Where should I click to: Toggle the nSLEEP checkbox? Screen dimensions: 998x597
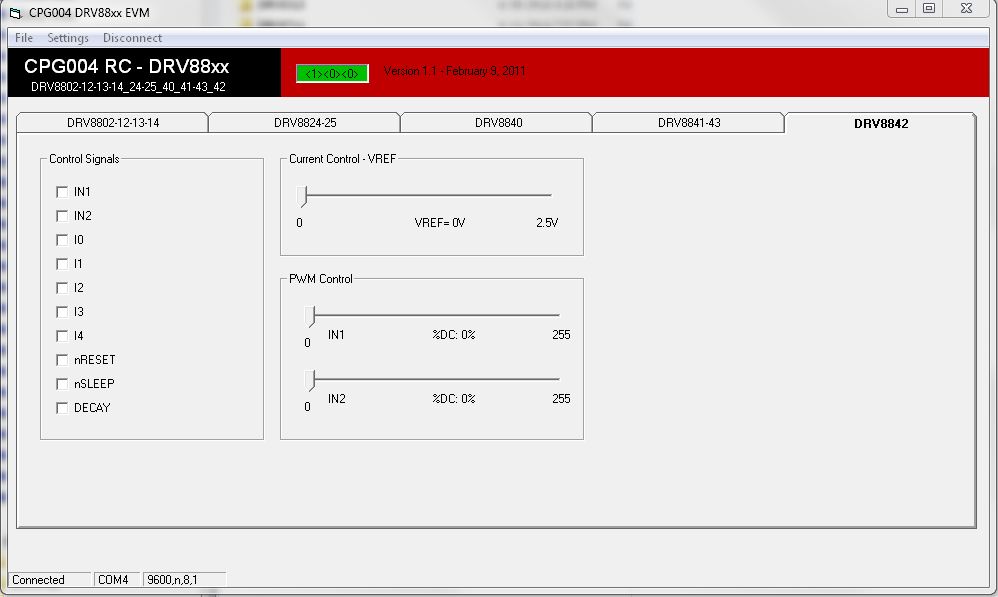click(62, 384)
